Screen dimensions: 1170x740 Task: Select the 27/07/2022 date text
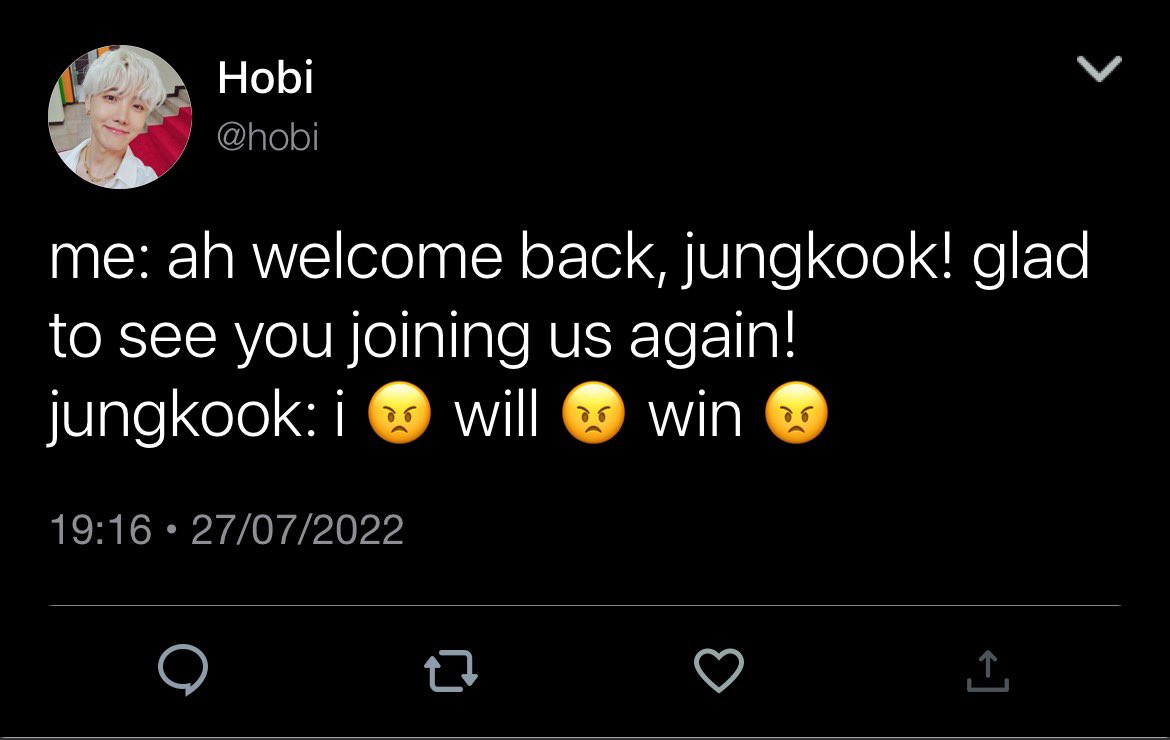pyautogui.click(x=297, y=530)
